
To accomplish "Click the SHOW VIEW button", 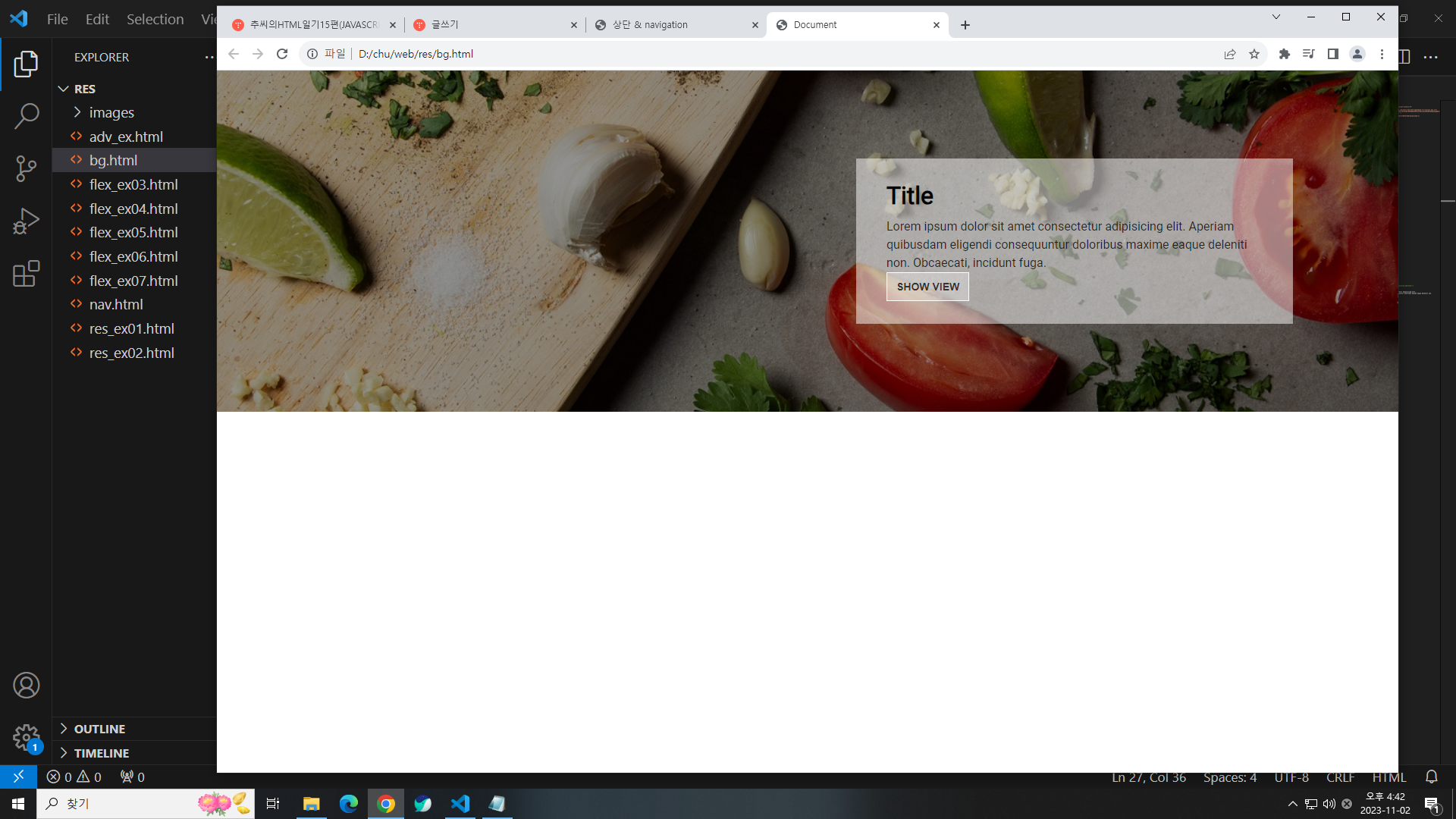I will (x=927, y=287).
